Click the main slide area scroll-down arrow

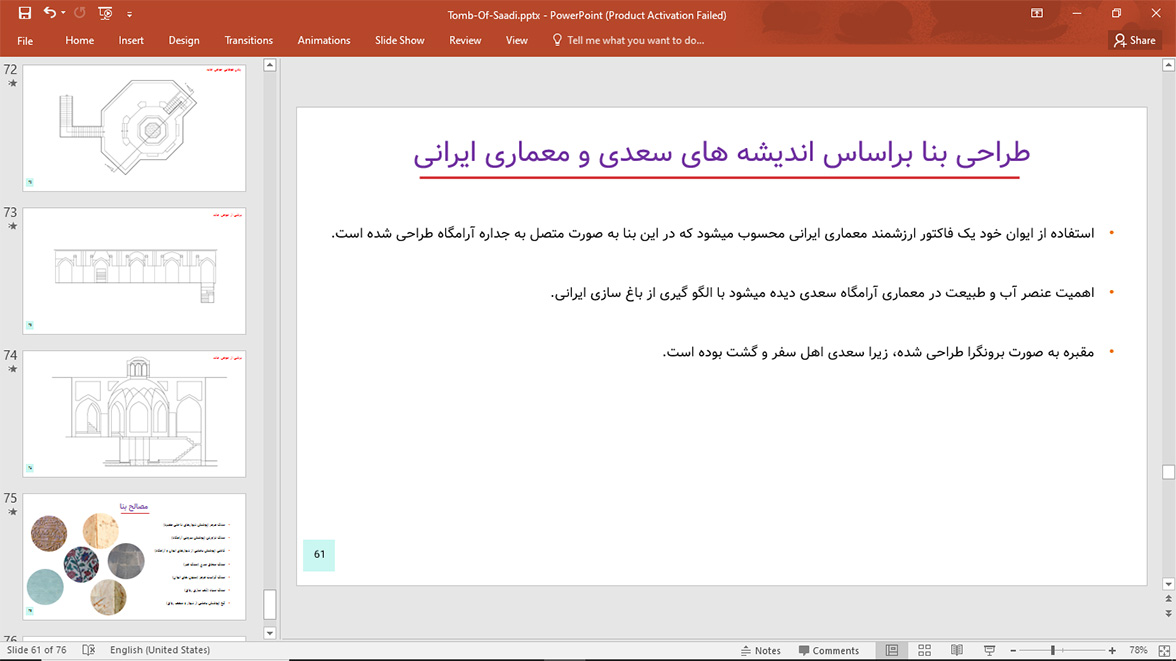point(1168,584)
